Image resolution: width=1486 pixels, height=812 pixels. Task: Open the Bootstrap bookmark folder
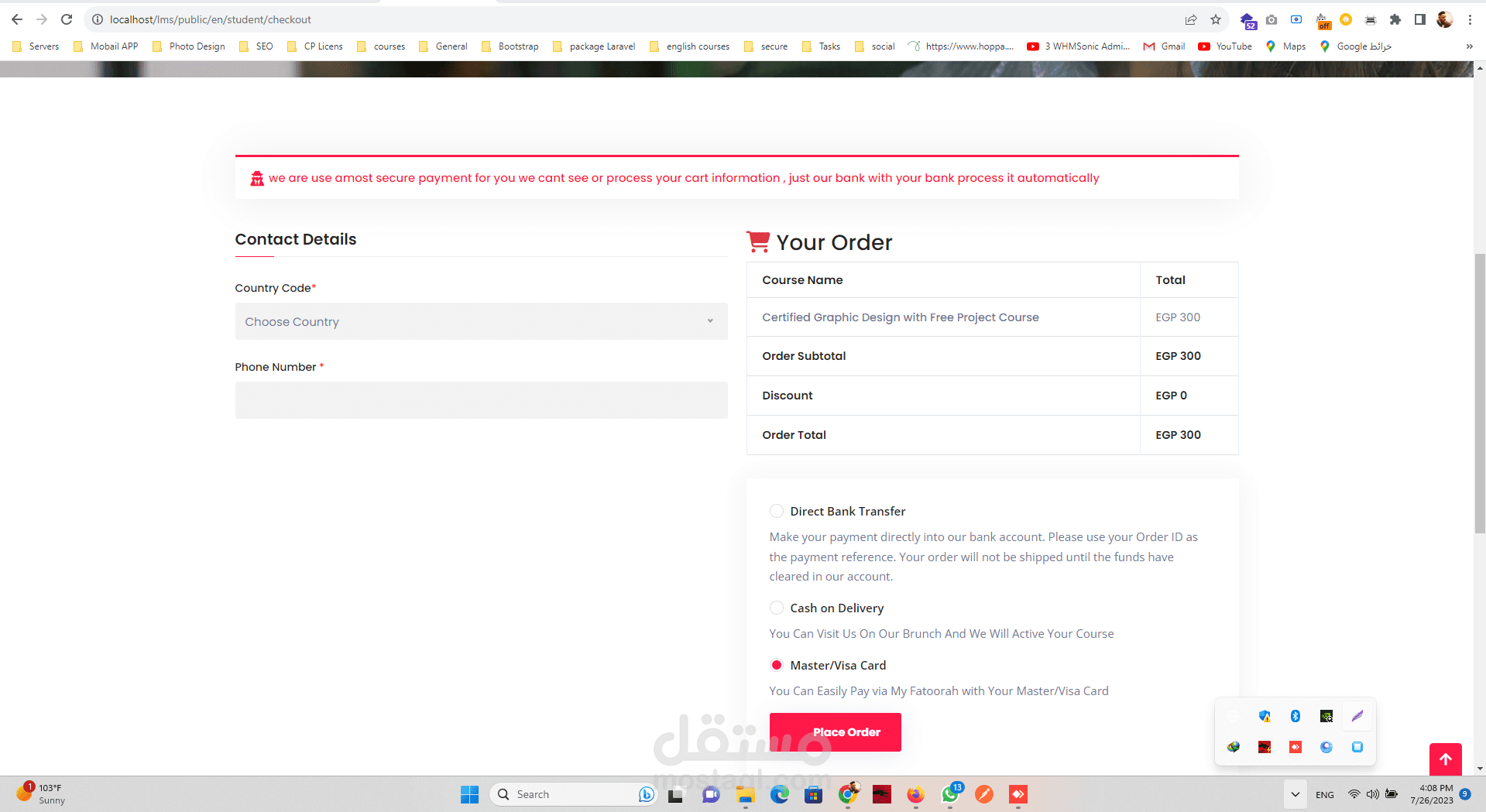tap(510, 46)
